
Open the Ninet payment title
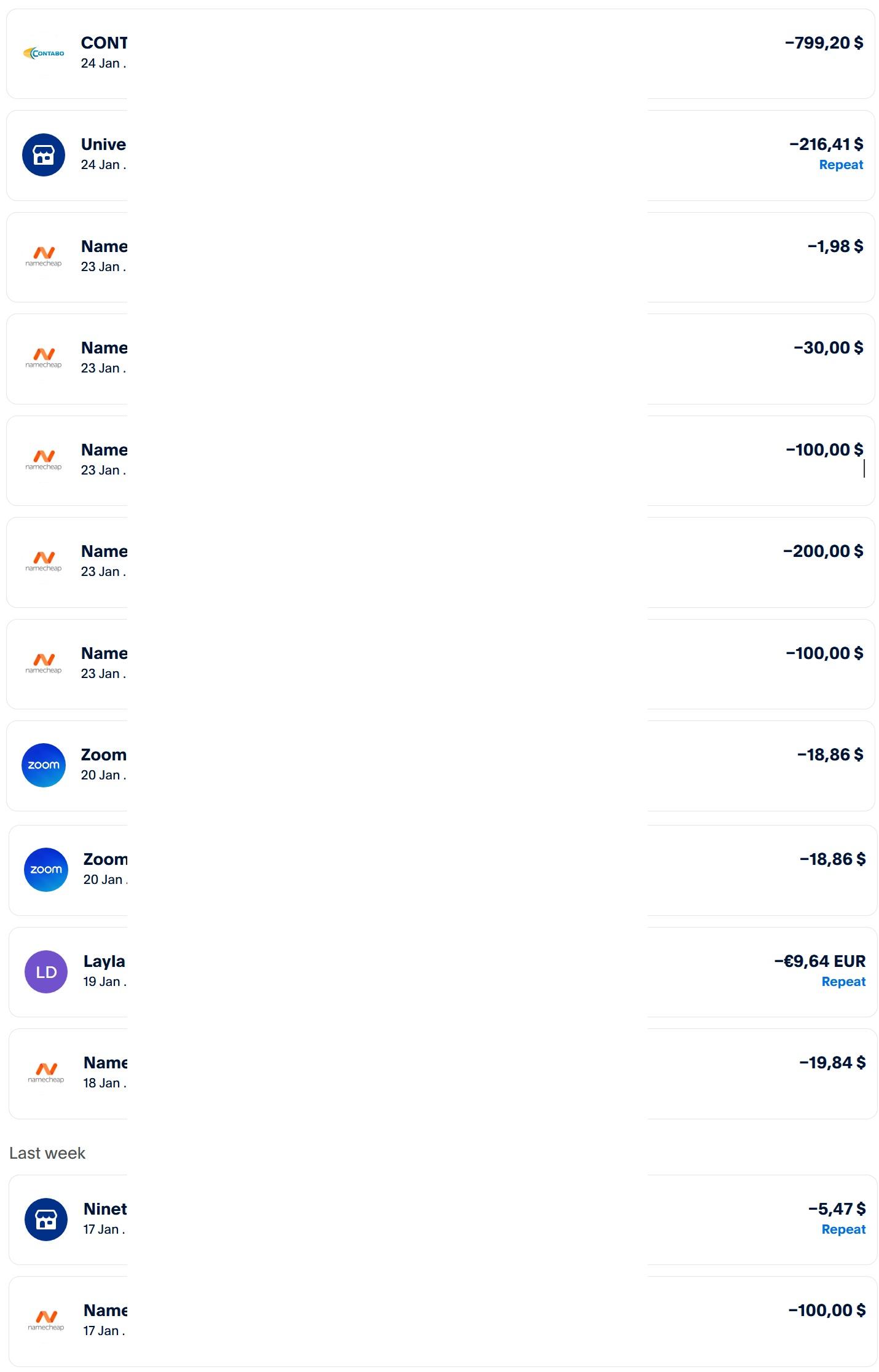tap(105, 1209)
